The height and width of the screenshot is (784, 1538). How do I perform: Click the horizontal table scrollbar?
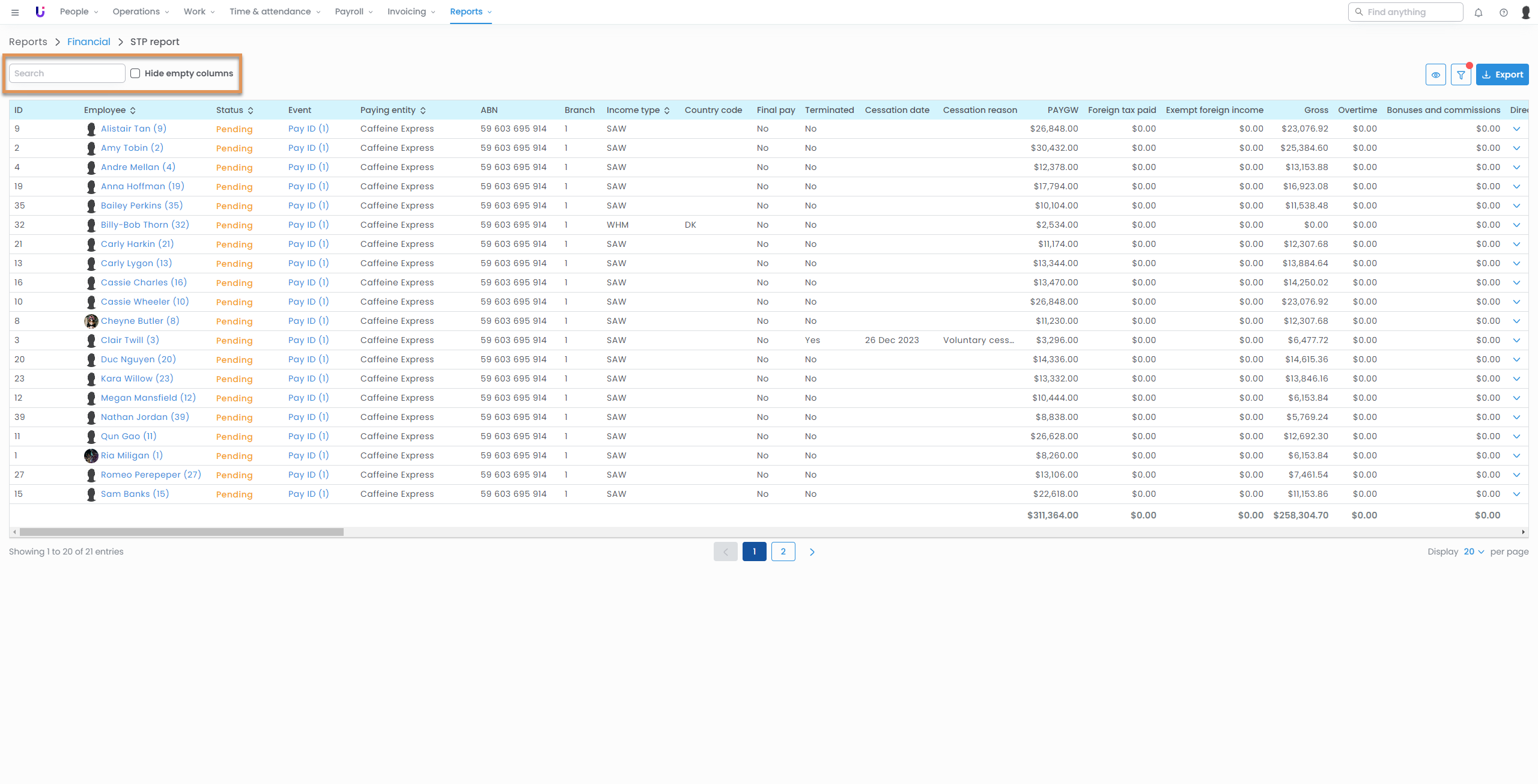180,532
